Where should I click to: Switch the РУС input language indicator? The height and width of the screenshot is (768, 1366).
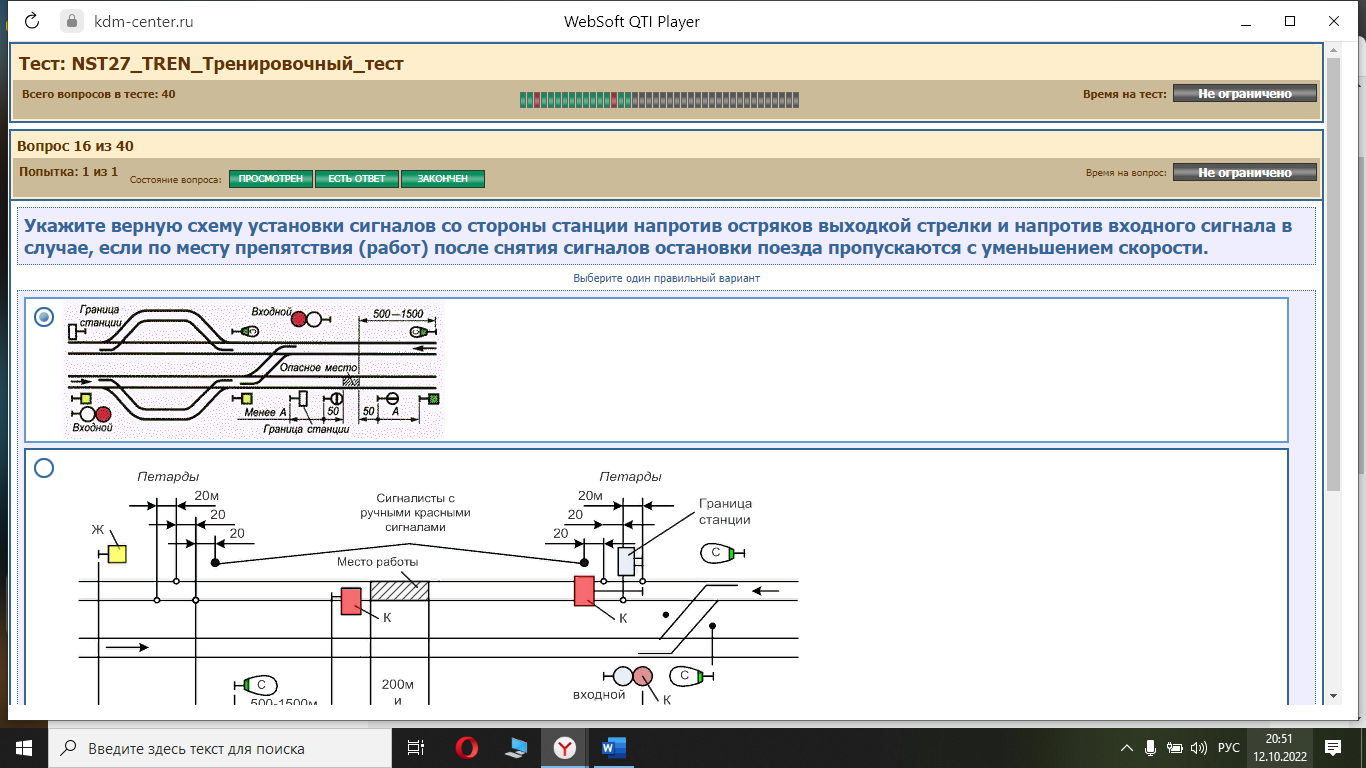coord(1228,748)
